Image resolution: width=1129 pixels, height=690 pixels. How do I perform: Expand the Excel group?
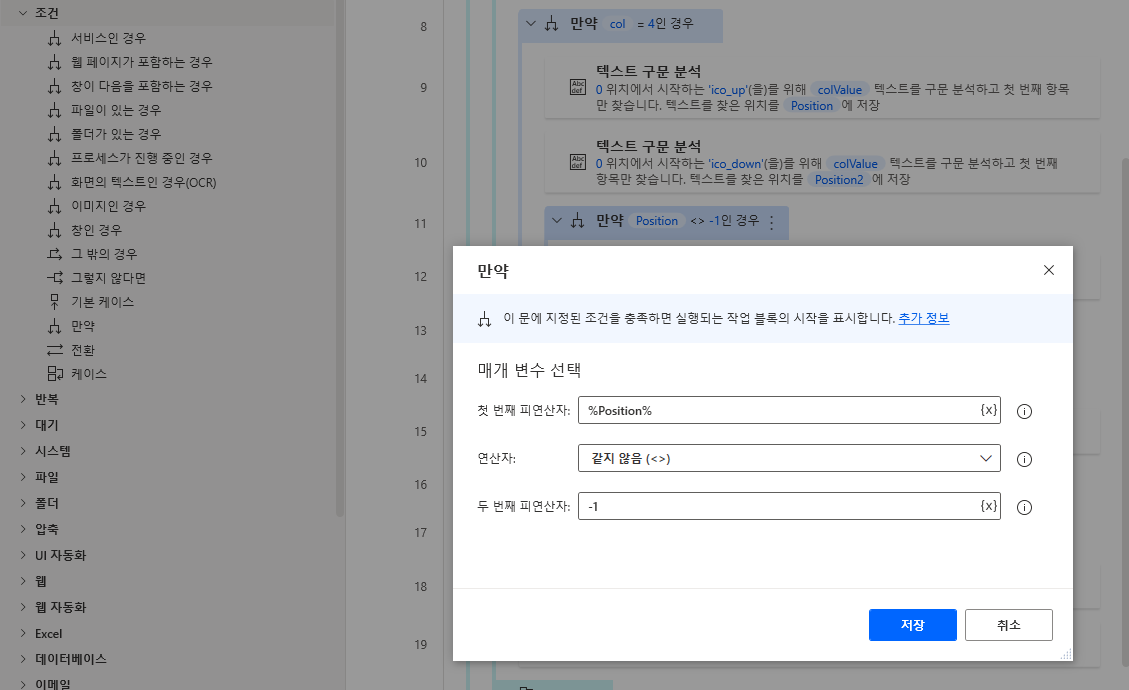tap(22, 633)
